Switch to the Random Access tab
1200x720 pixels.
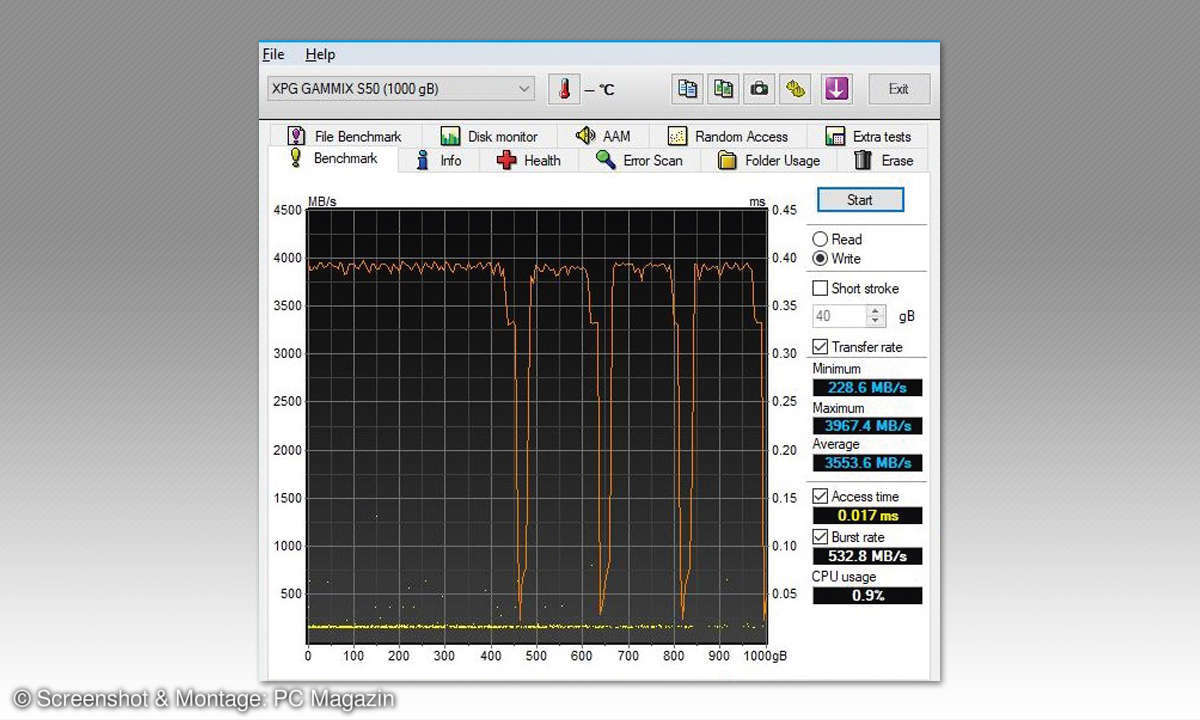tap(728, 136)
